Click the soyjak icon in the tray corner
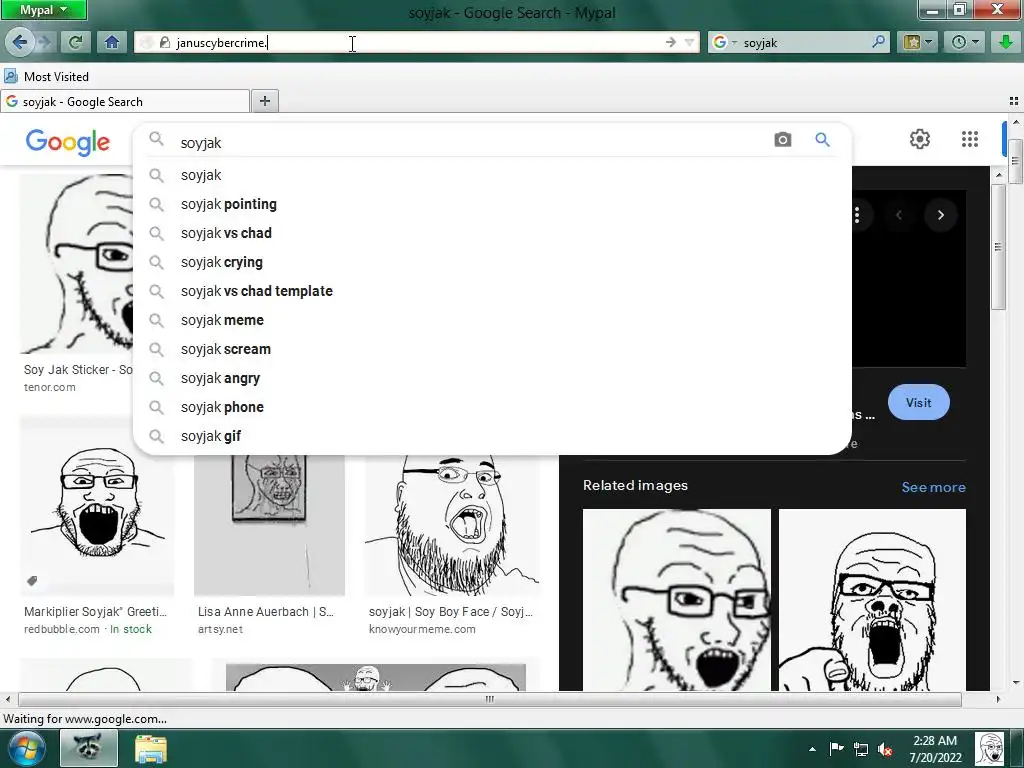The height and width of the screenshot is (768, 1024). point(990,749)
